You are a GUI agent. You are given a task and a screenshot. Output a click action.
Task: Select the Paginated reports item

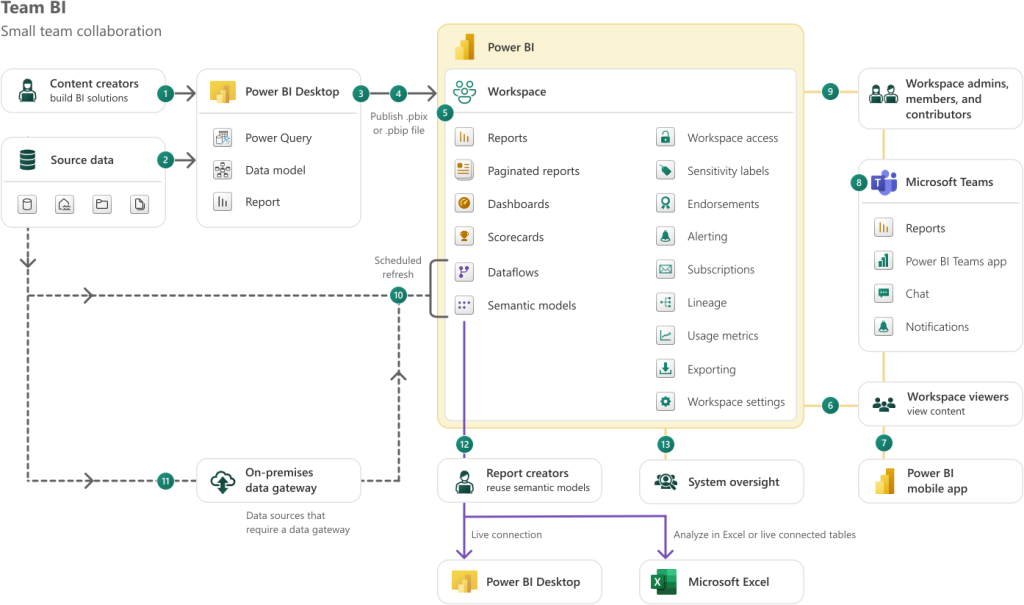tap(533, 171)
